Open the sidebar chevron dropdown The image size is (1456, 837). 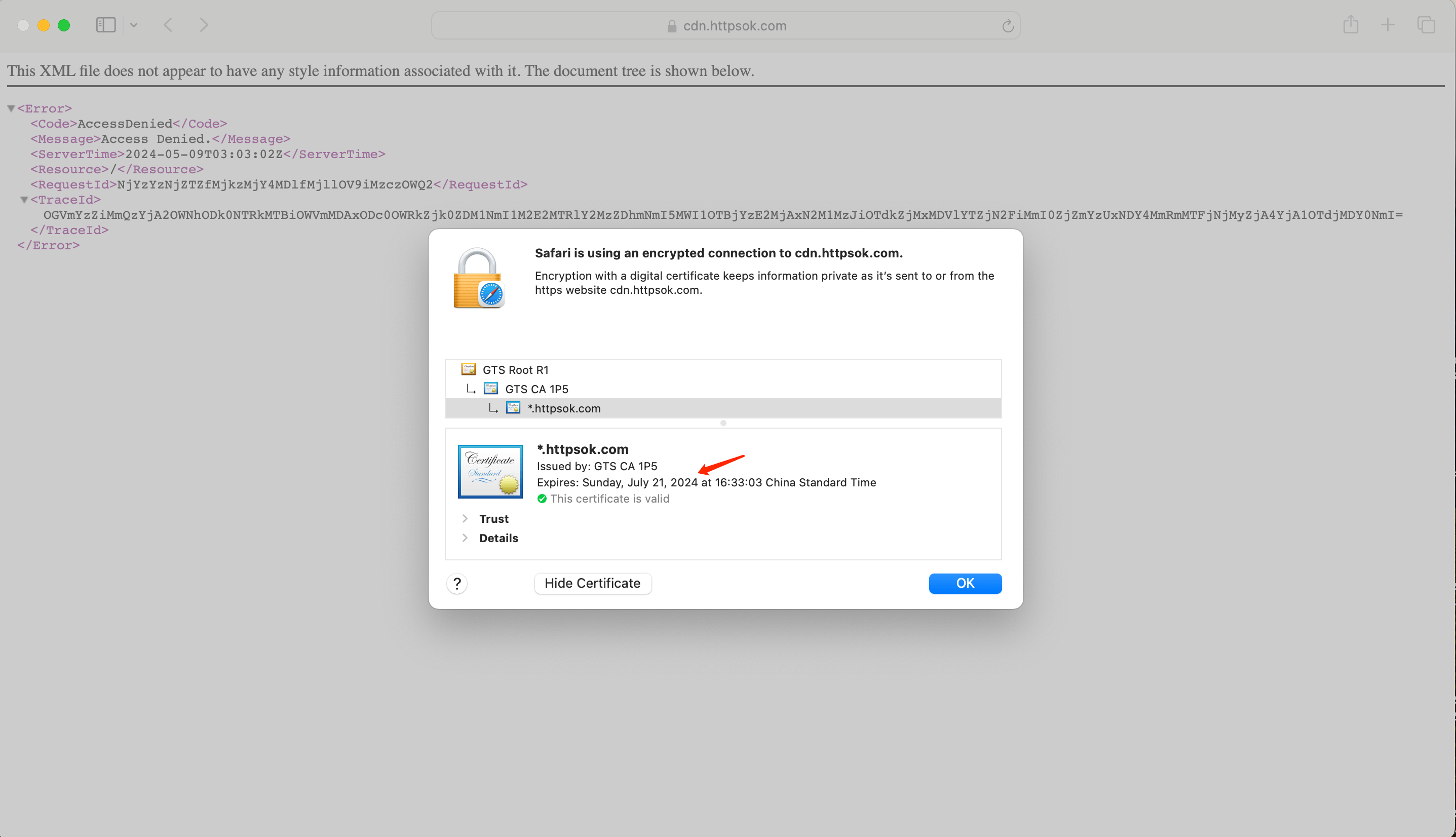click(134, 25)
